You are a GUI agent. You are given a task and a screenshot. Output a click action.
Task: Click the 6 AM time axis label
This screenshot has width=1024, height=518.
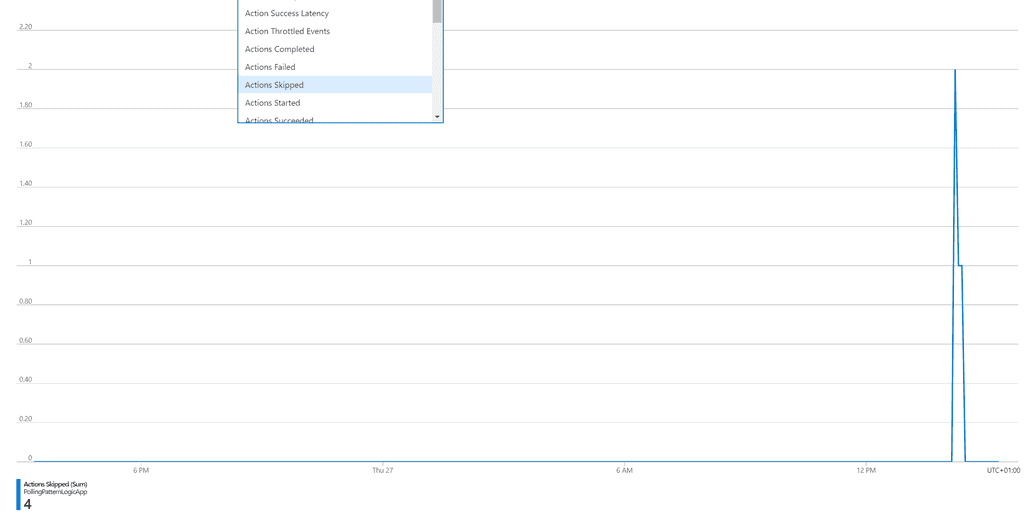pos(624,470)
